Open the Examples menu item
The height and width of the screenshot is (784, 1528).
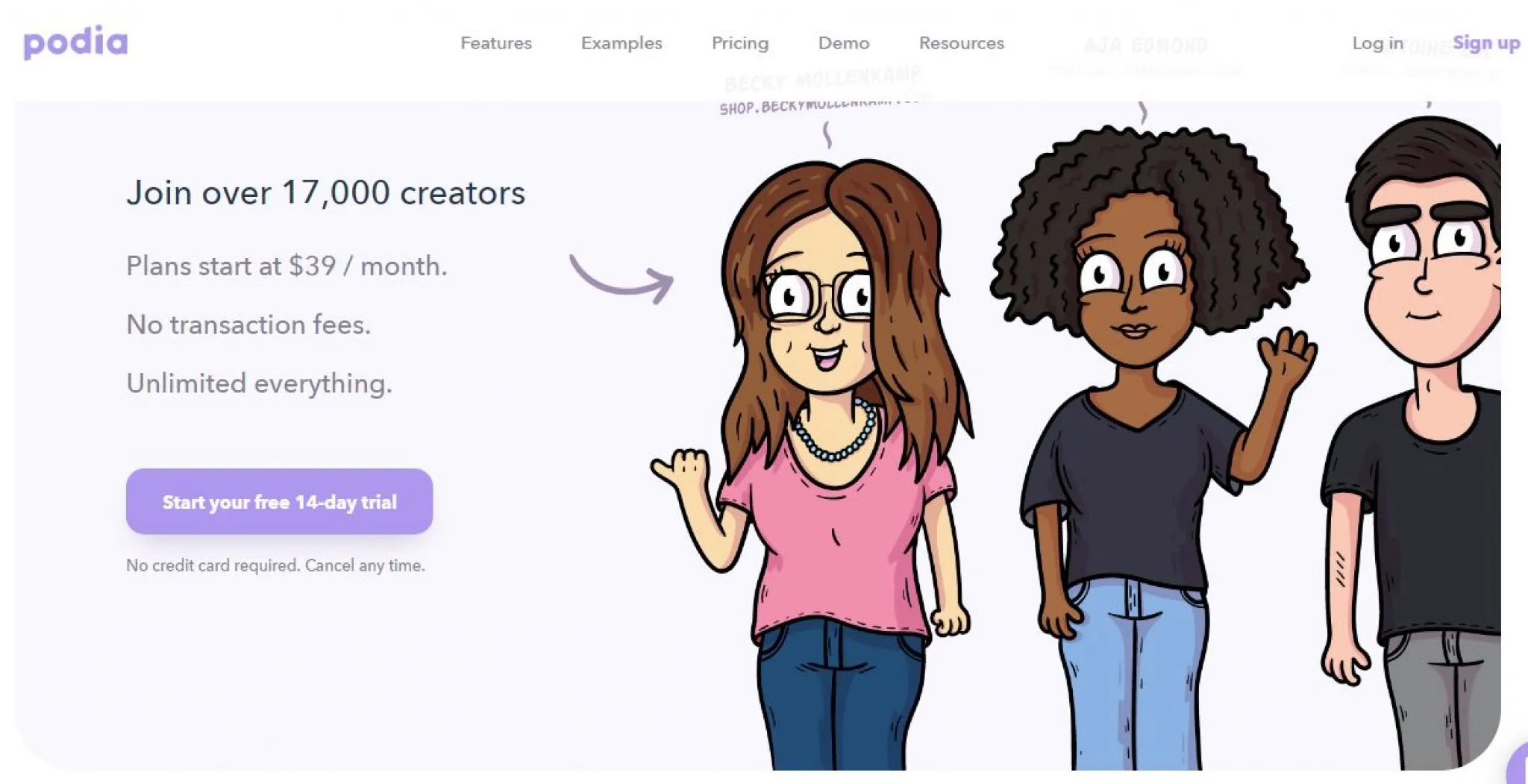click(621, 43)
